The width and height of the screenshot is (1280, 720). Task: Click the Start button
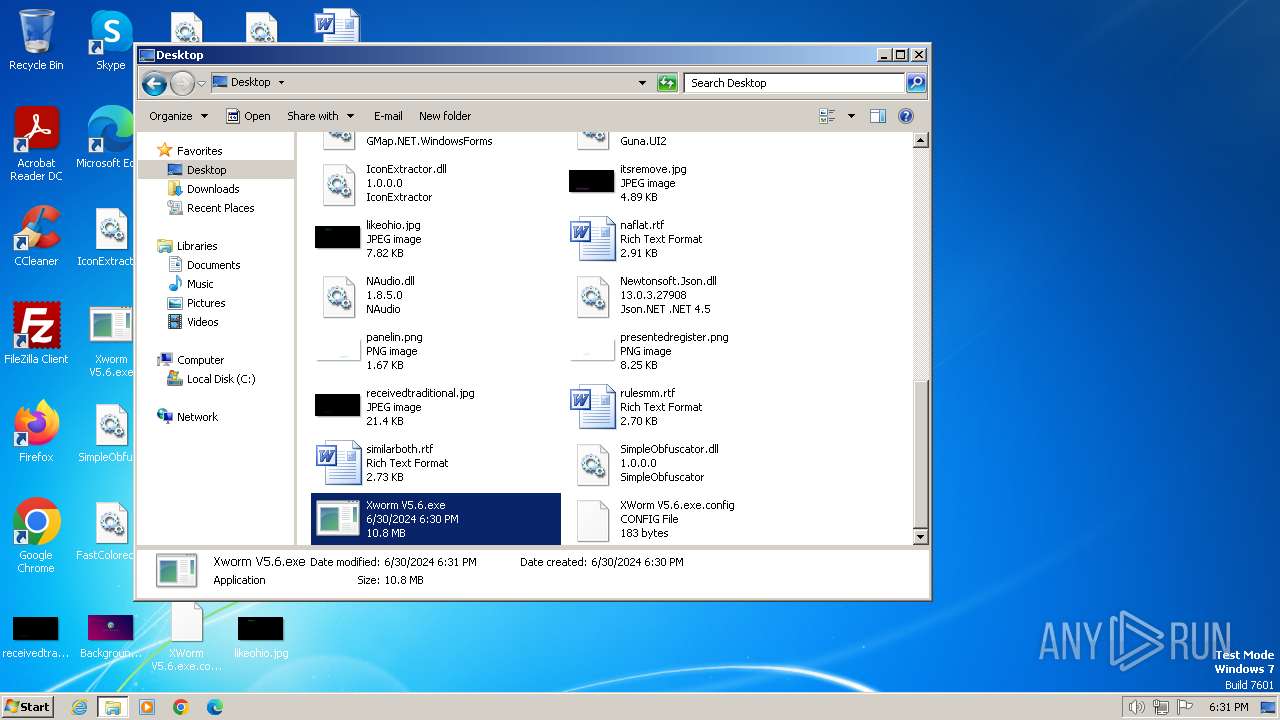(x=28, y=706)
